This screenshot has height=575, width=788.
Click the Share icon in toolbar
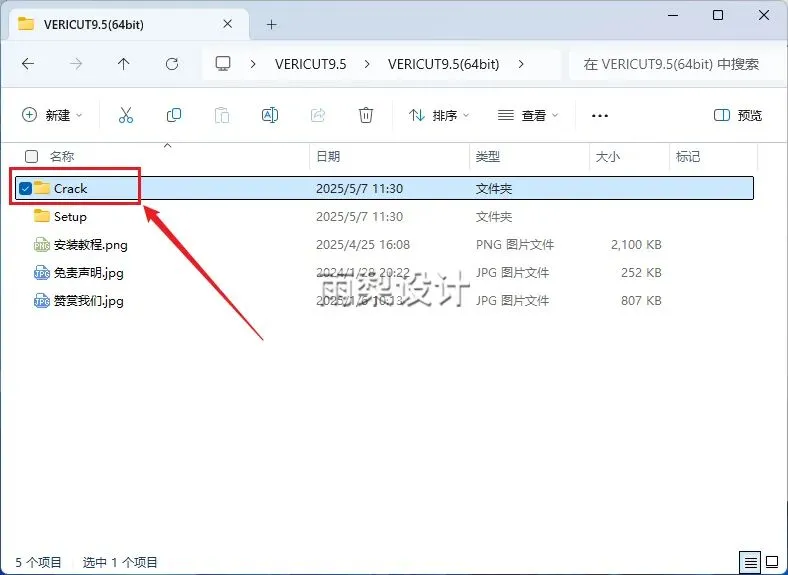tap(318, 115)
